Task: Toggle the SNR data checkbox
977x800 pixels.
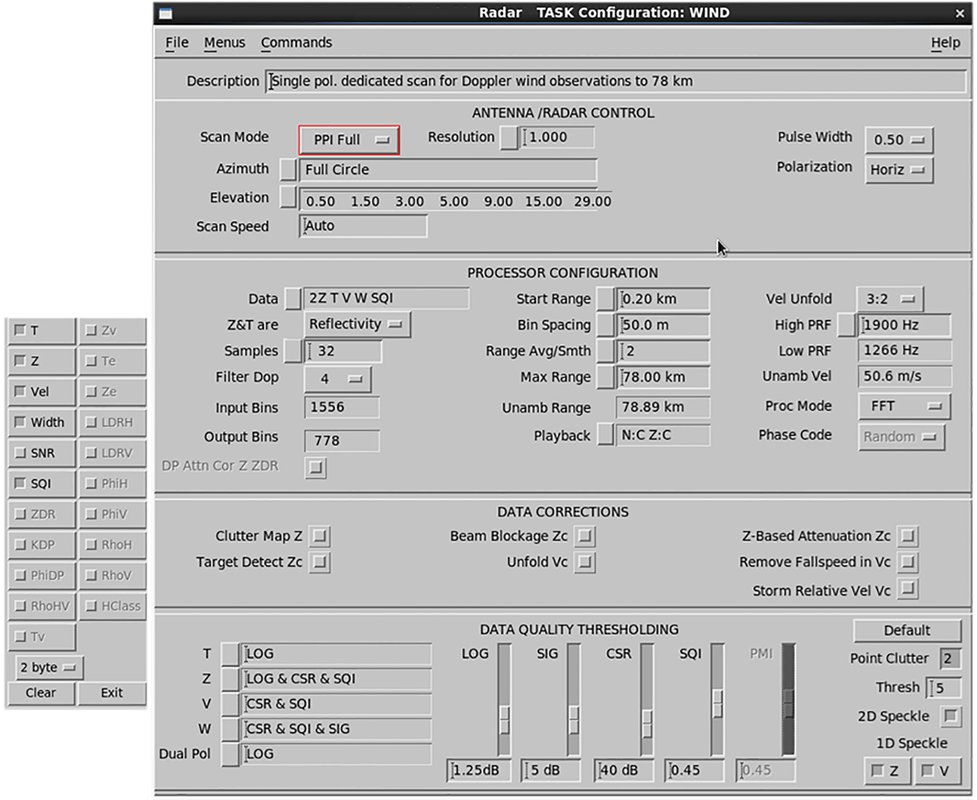Action: 42,453
